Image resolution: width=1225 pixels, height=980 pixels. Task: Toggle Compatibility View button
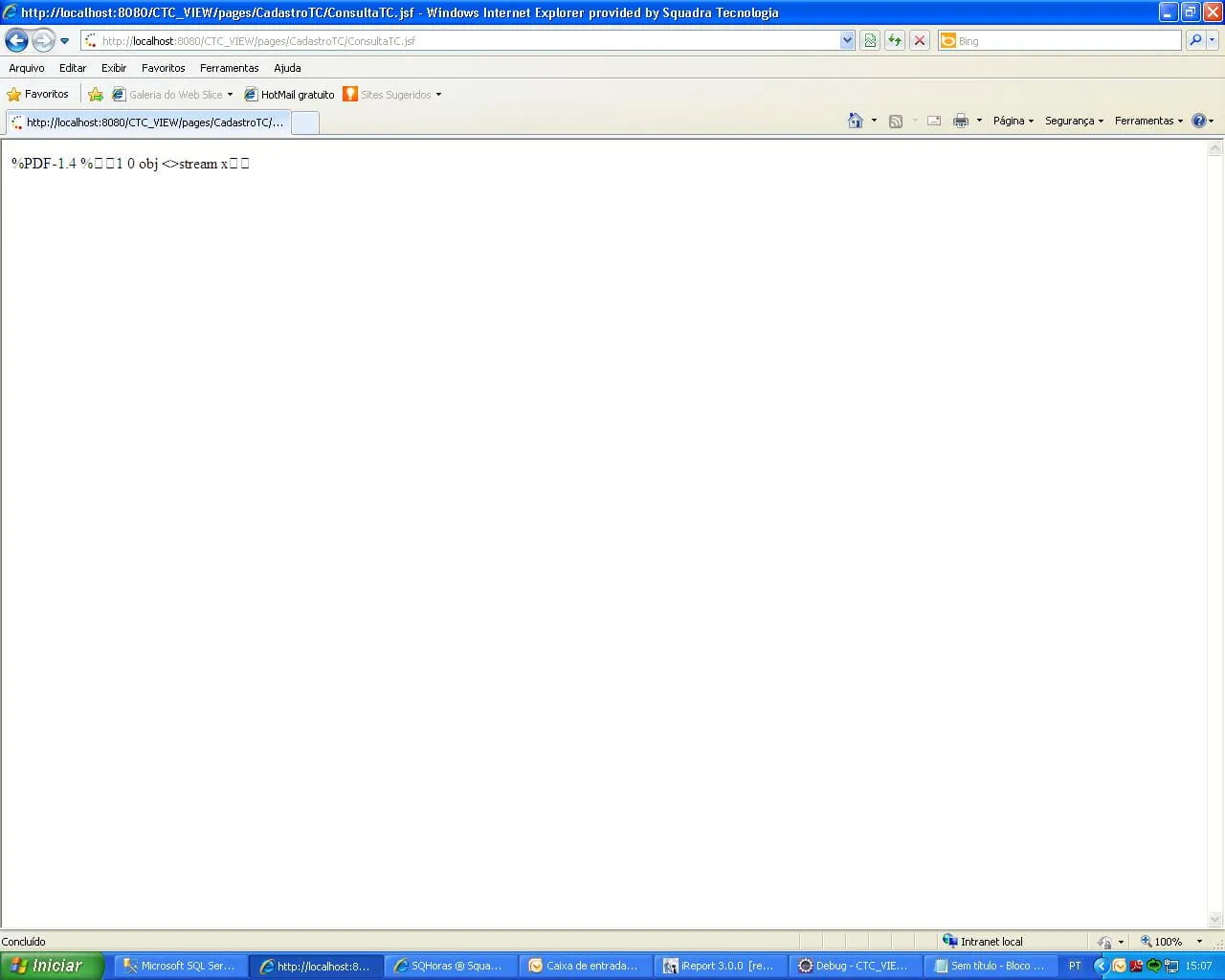tap(870, 40)
